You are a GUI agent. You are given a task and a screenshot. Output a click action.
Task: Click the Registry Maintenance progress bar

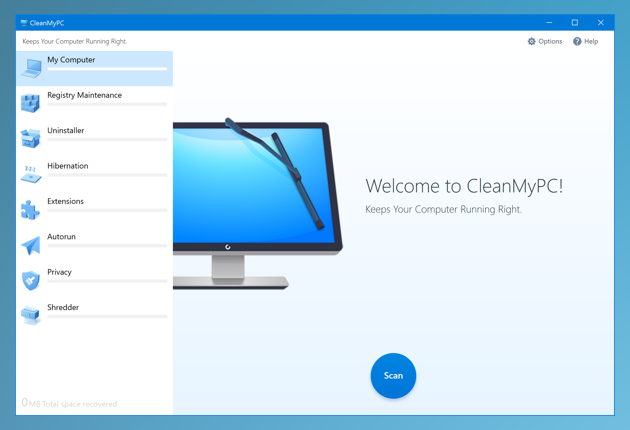coord(107,104)
